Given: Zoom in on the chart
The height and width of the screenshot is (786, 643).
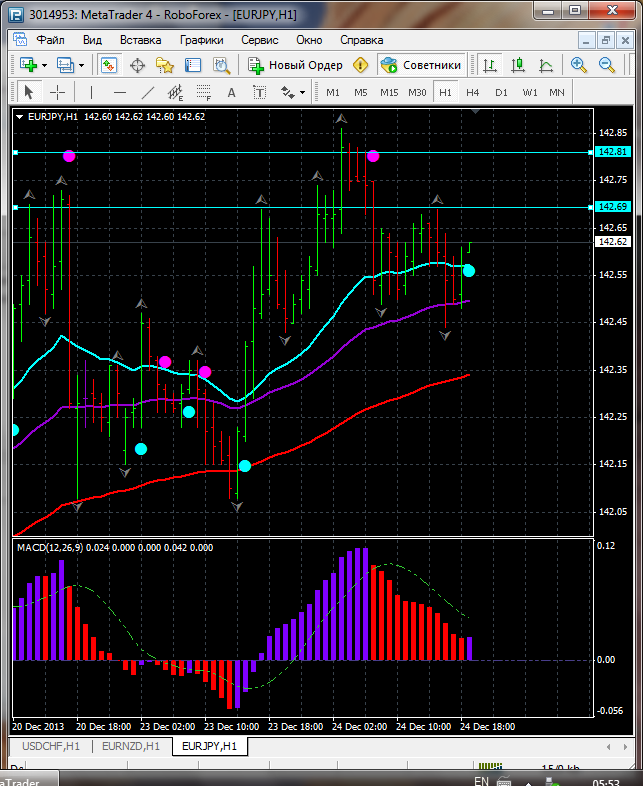Looking at the screenshot, I should click(578, 65).
